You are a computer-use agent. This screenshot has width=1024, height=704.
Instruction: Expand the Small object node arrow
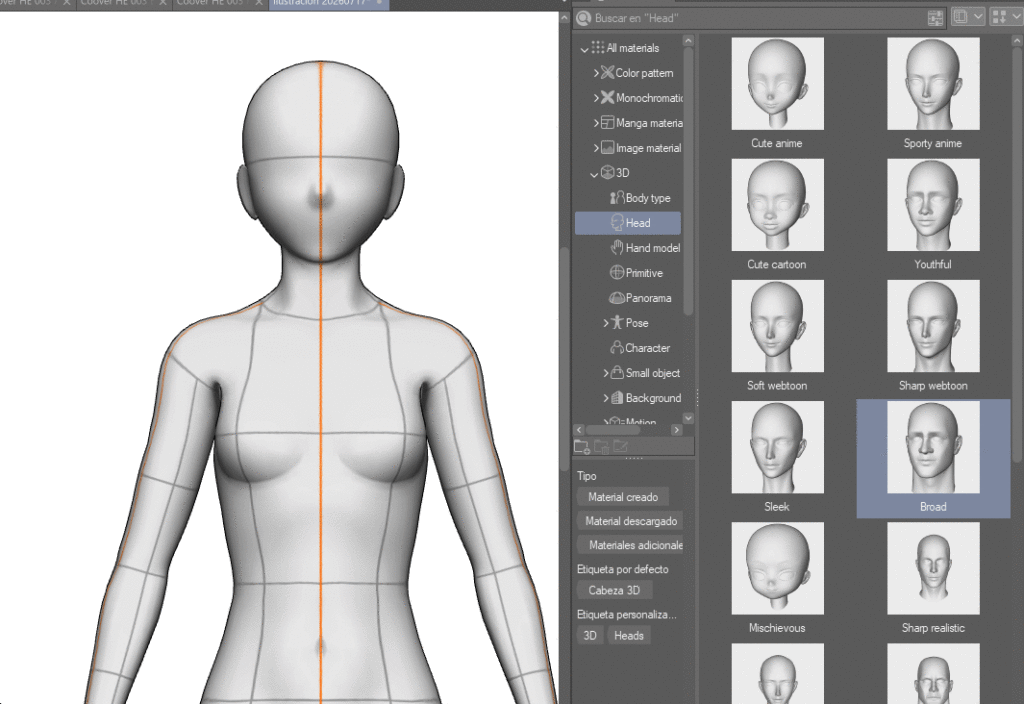click(605, 373)
